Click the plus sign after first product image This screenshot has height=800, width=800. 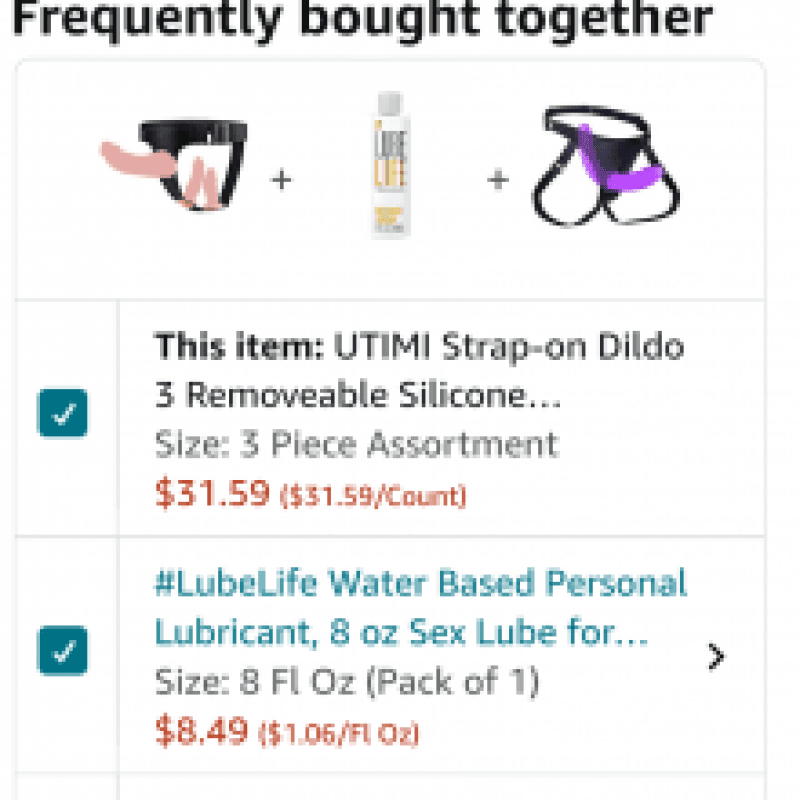[x=282, y=180]
